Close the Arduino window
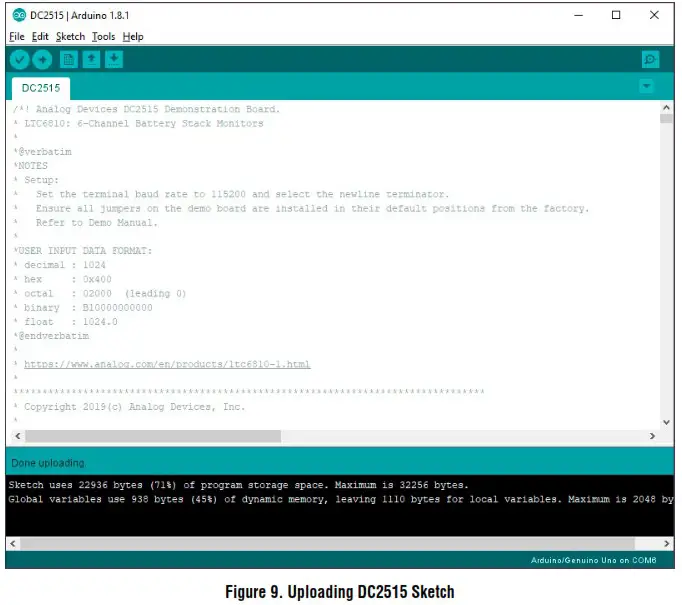Screen dimensions: 682x605 654,15
